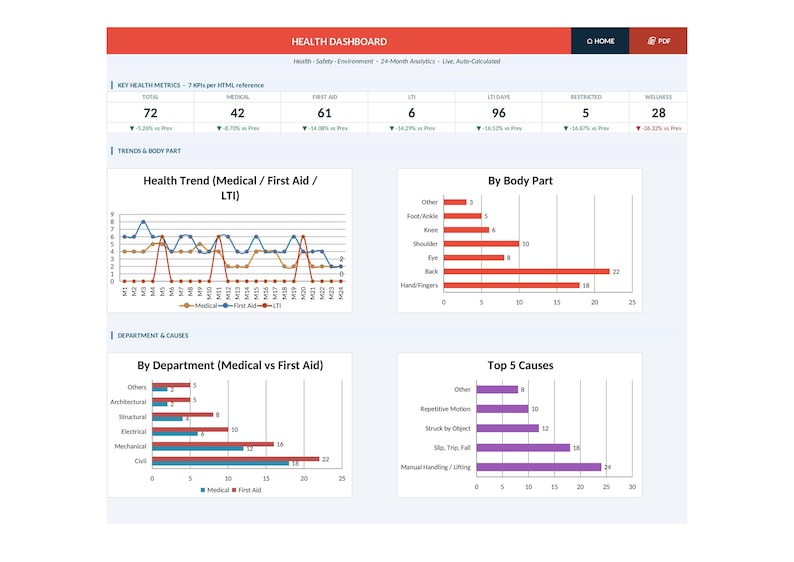
Task: Select the -26.32% vs Prev text
Action: (x=662, y=129)
